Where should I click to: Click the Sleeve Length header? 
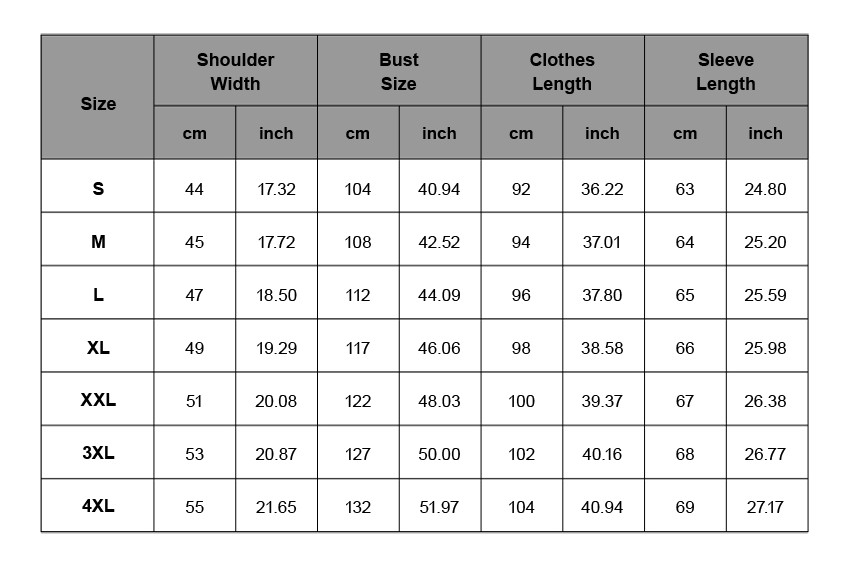(726, 71)
